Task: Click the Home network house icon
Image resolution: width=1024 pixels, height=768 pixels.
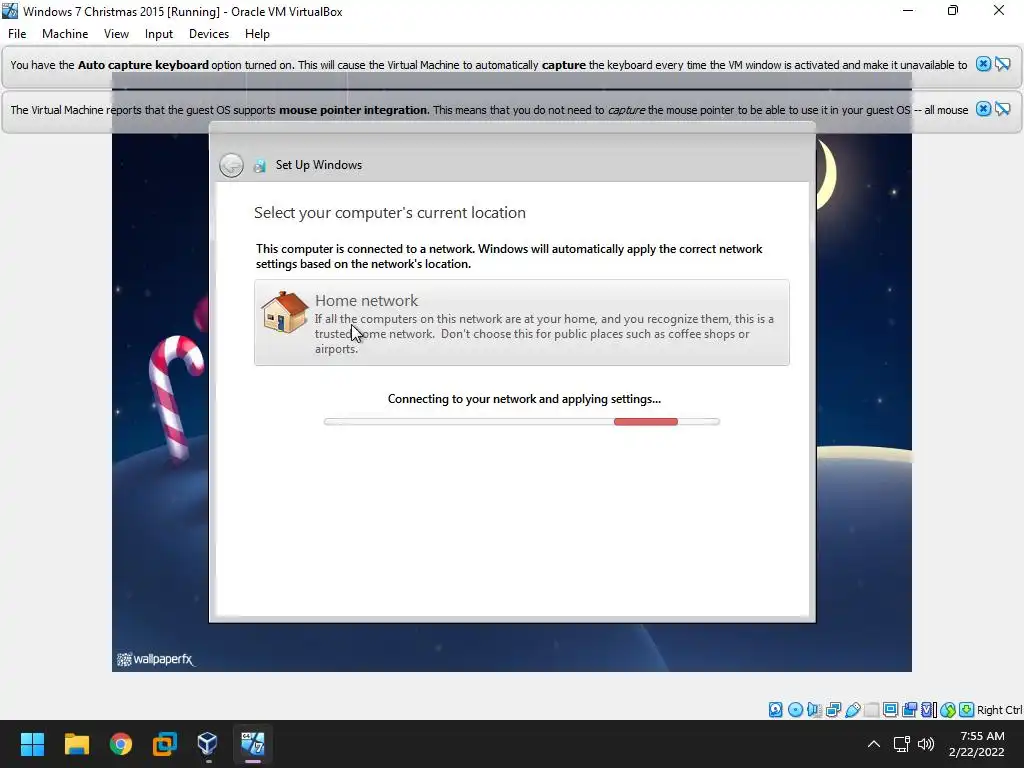Action: (285, 312)
